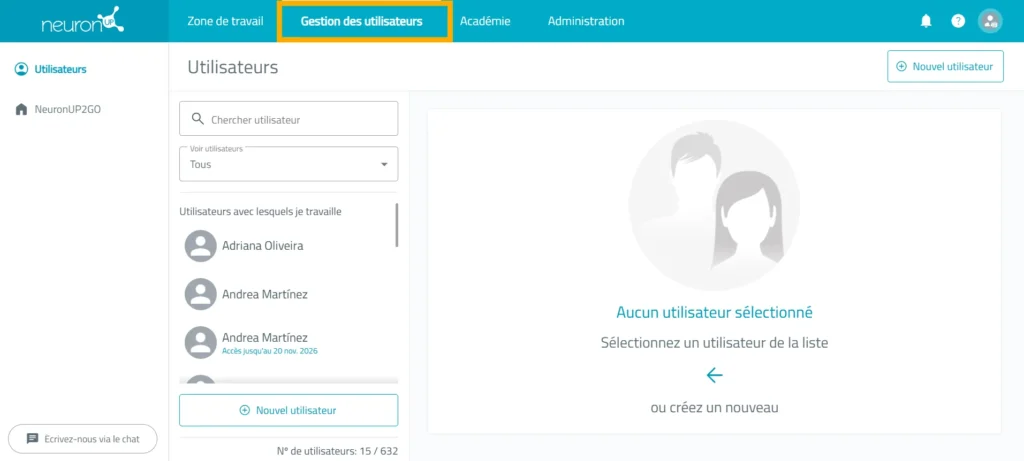Click the user list scrollbar
Image resolution: width=1024 pixels, height=461 pixels.
[396, 225]
